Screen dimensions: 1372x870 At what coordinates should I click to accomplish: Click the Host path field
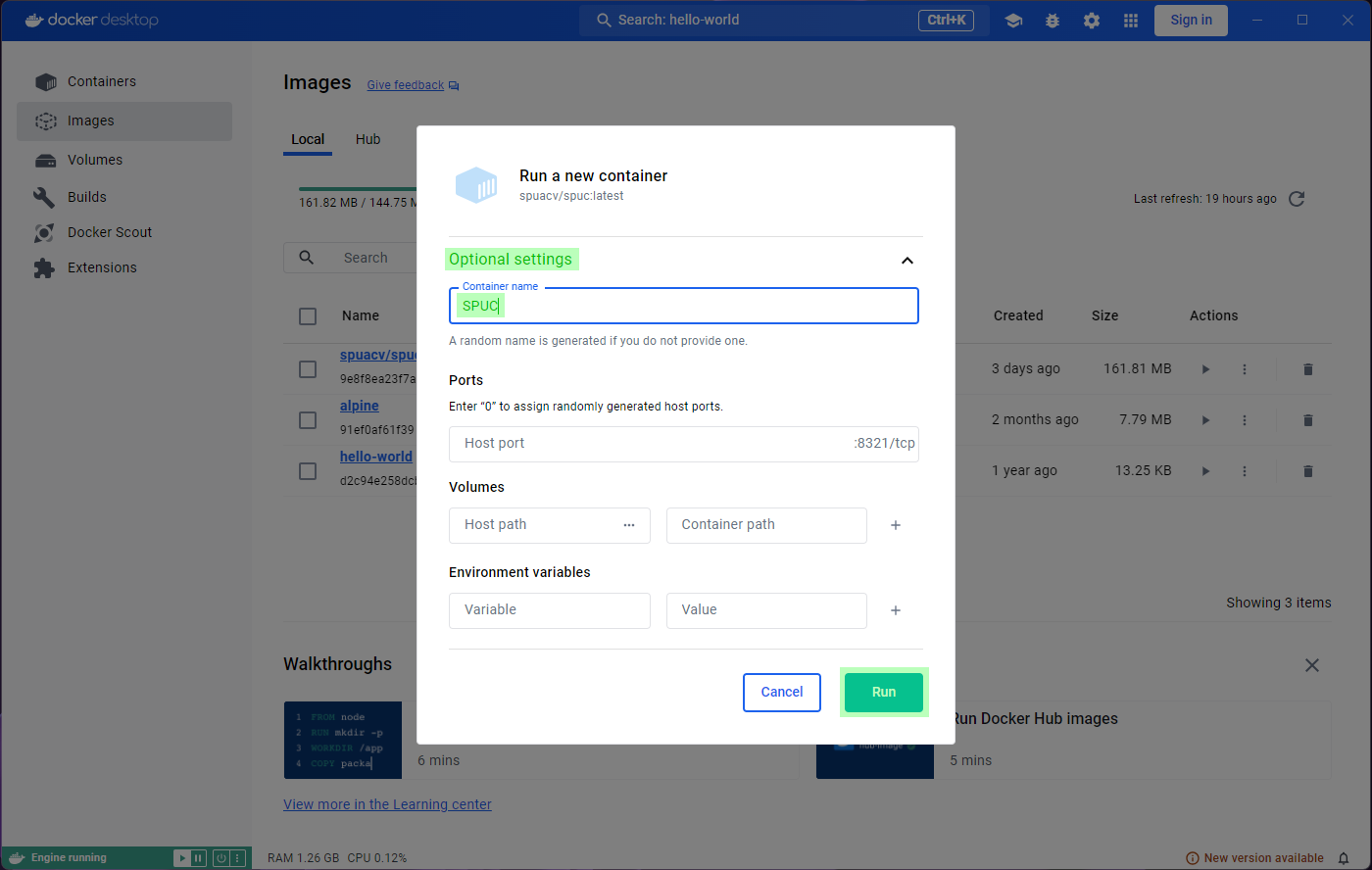tap(550, 525)
